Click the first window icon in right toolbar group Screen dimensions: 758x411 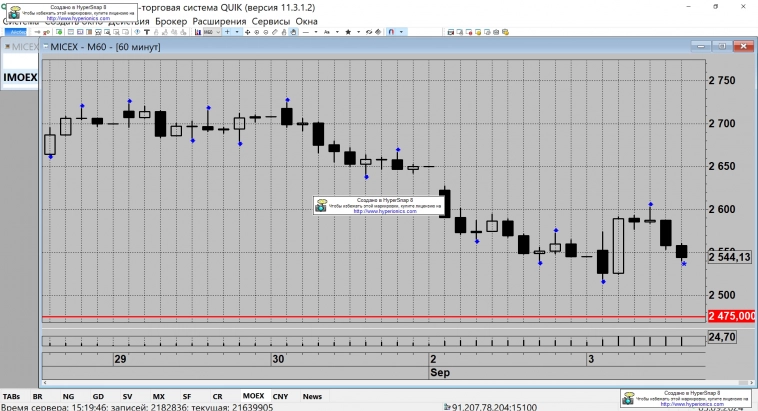451,32
